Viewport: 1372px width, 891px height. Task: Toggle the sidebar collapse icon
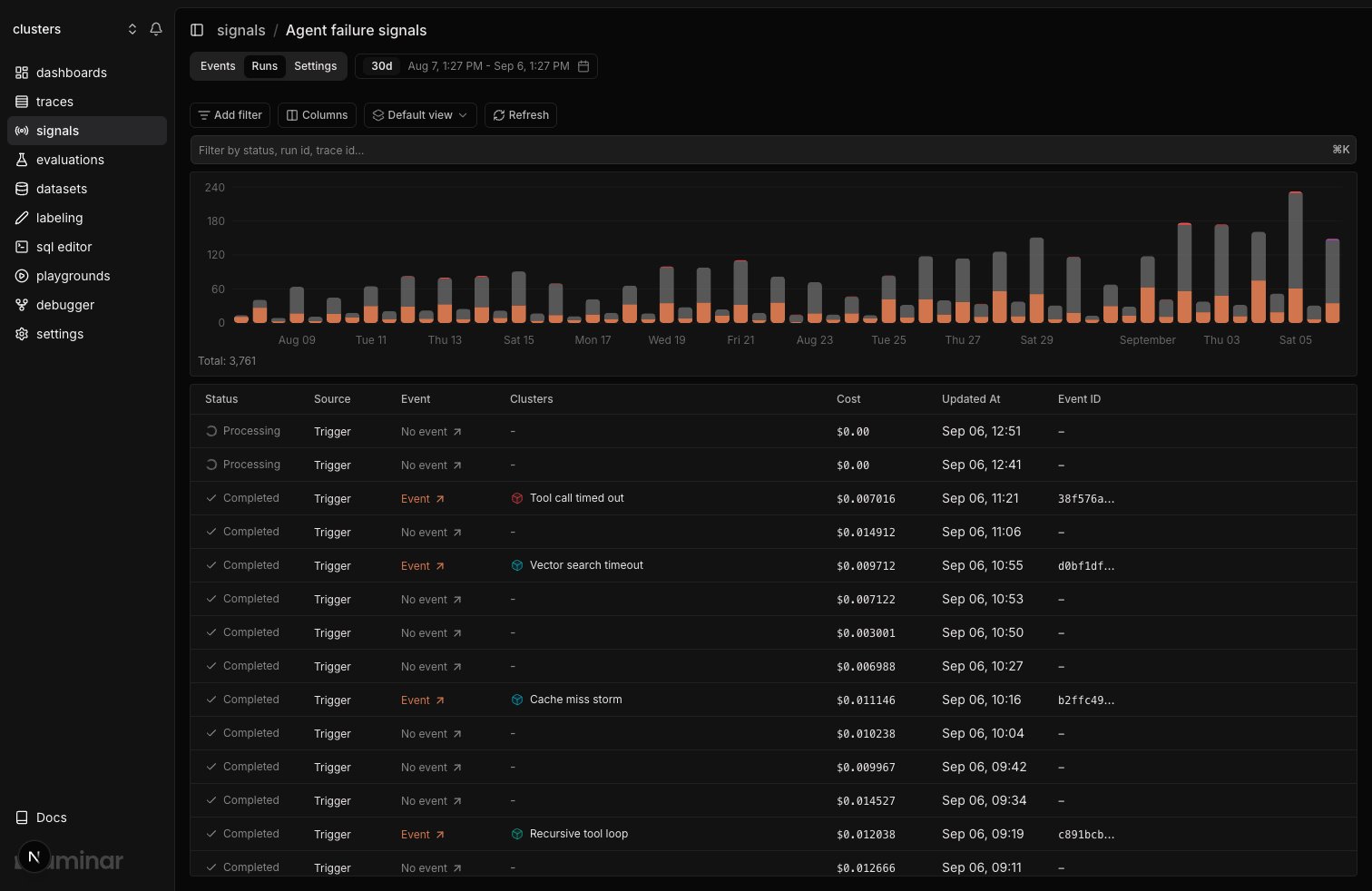click(197, 30)
